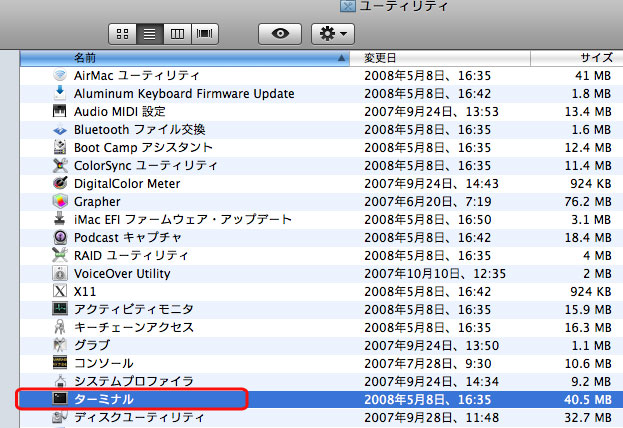Select the キーチェーンアクセス name

tap(134, 327)
